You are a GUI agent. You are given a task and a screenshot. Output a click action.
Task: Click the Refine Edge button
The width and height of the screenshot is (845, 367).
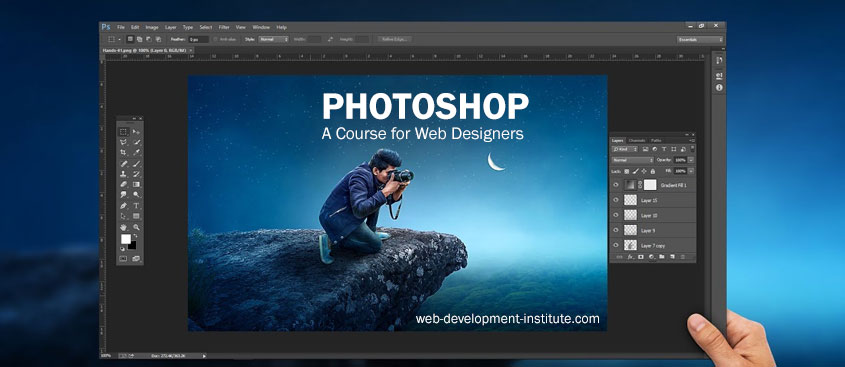point(394,39)
